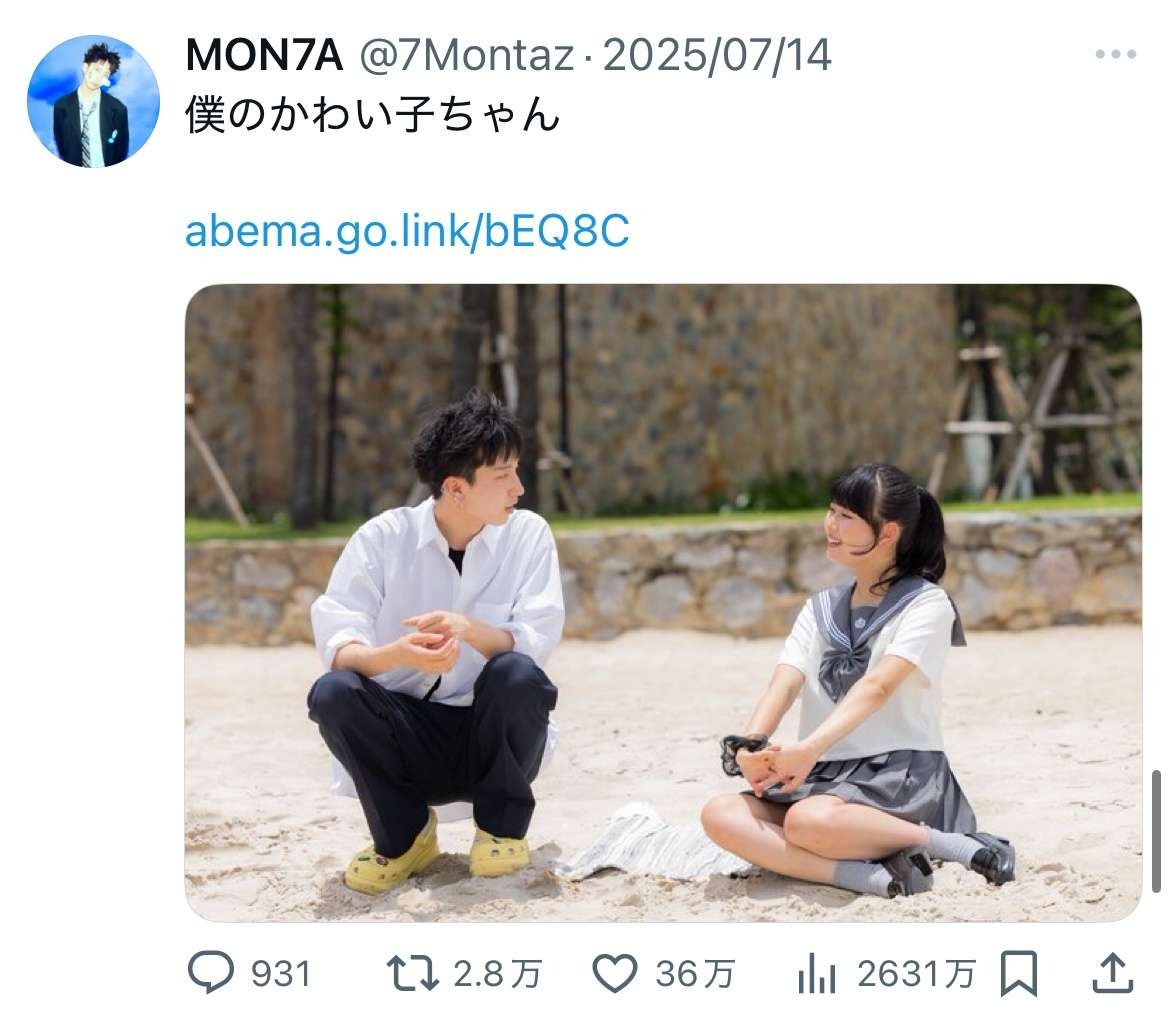The width and height of the screenshot is (1170, 1036).
Task: Like the post with heart icon
Action: click(x=615, y=973)
